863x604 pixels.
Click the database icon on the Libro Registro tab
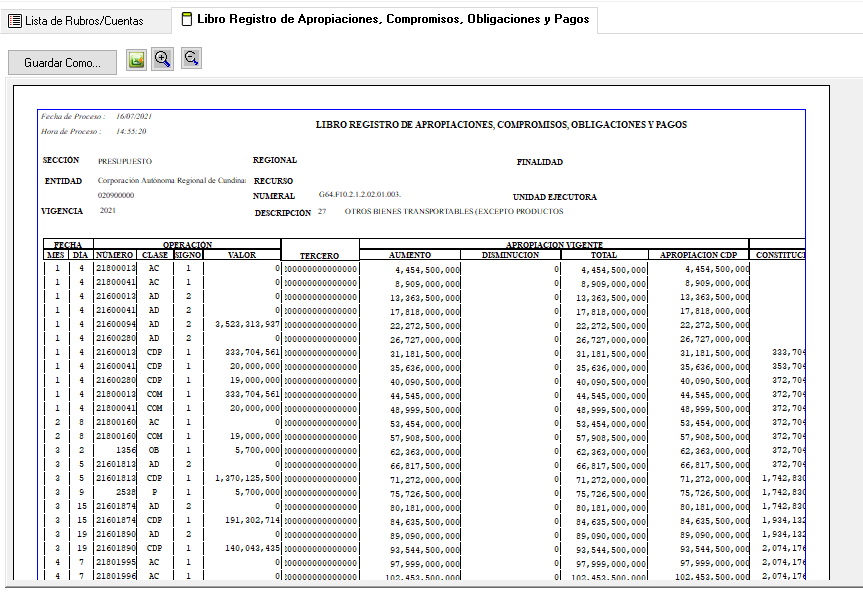(187, 18)
